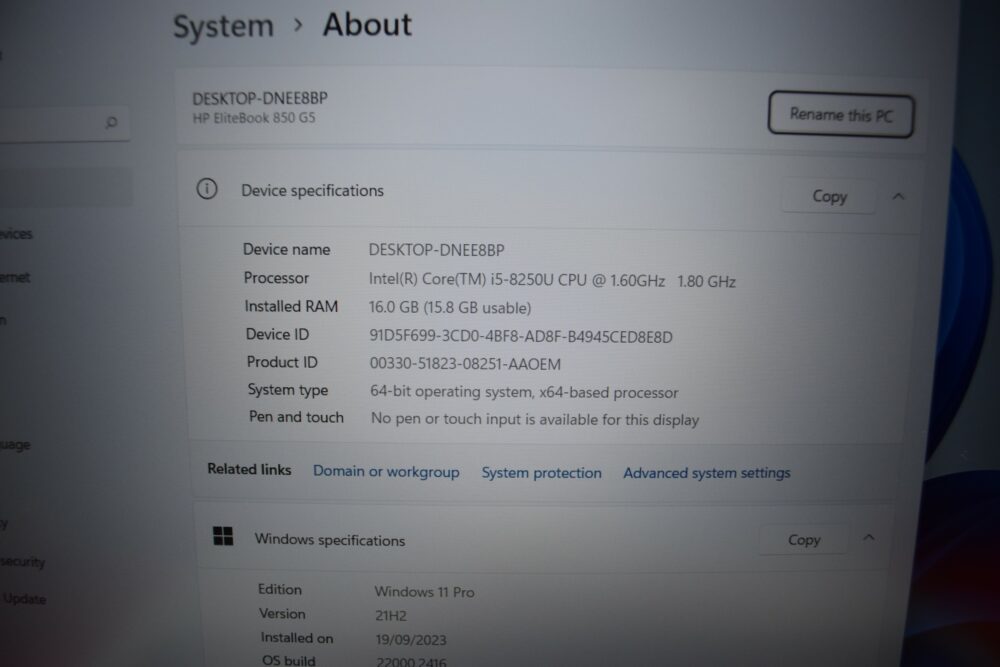
Task: Click the System type label
Action: 288,390
